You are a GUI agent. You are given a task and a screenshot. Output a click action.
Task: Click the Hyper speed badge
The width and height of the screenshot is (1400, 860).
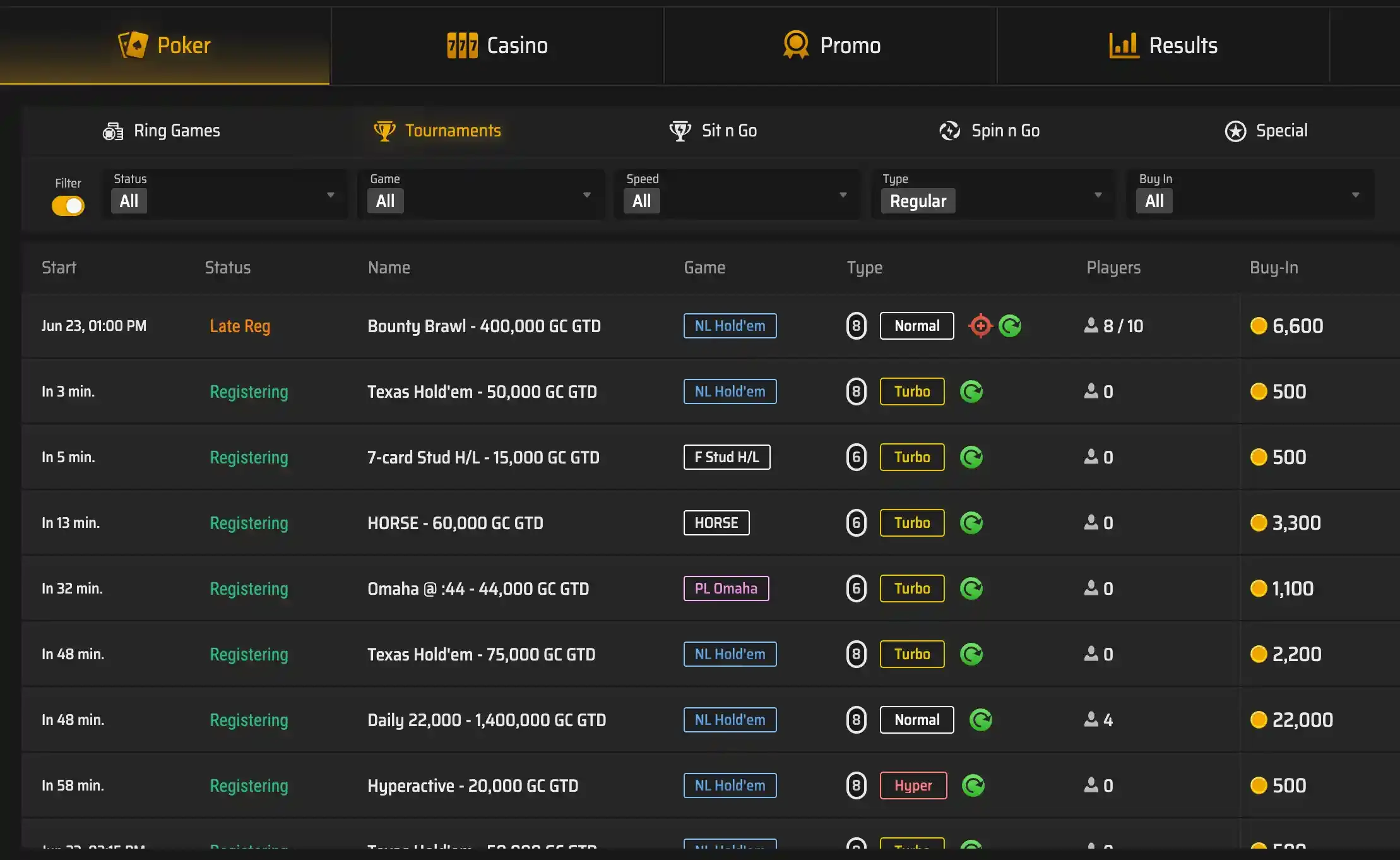tap(913, 785)
